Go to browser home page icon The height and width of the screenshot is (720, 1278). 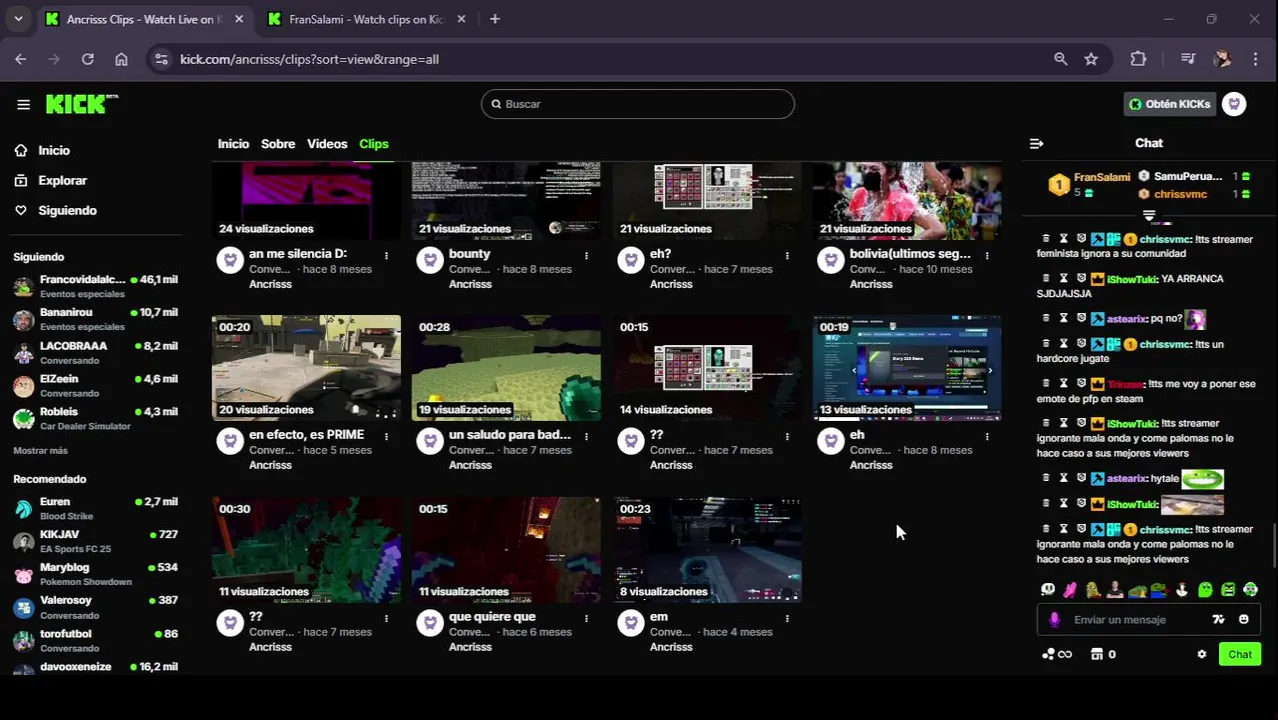(x=121, y=59)
